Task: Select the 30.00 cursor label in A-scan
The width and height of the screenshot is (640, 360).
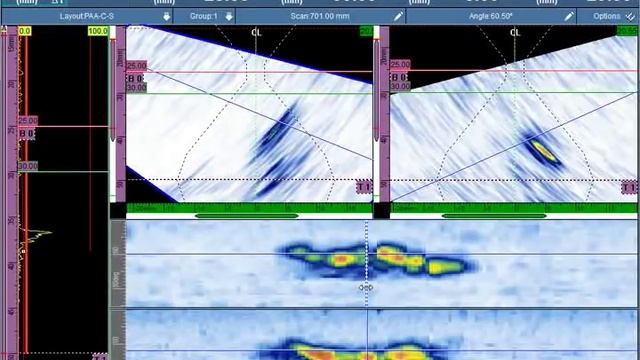Action: tap(28, 166)
